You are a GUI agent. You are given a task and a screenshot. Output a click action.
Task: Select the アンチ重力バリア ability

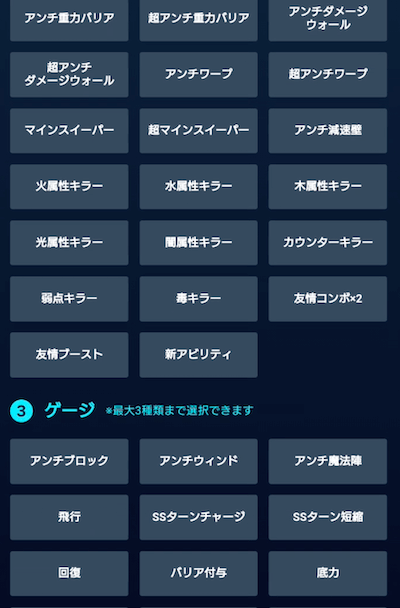point(69,18)
